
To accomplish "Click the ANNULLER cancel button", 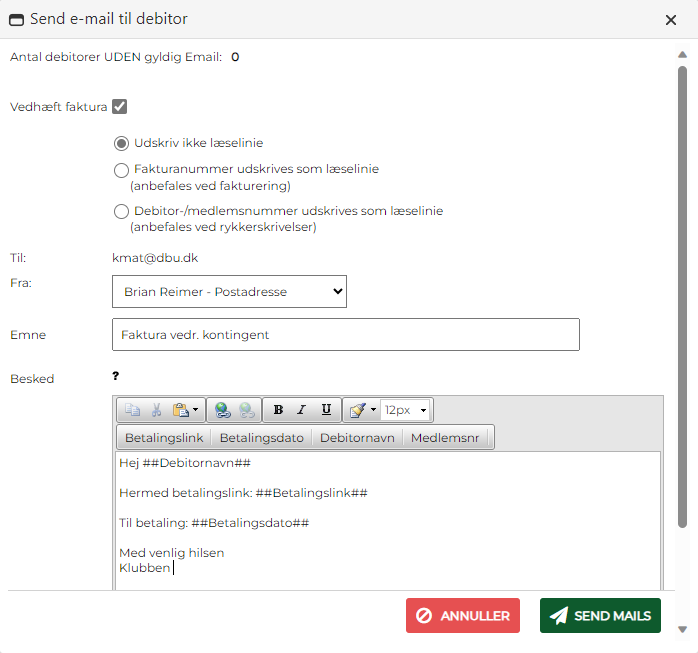I will coord(463,616).
